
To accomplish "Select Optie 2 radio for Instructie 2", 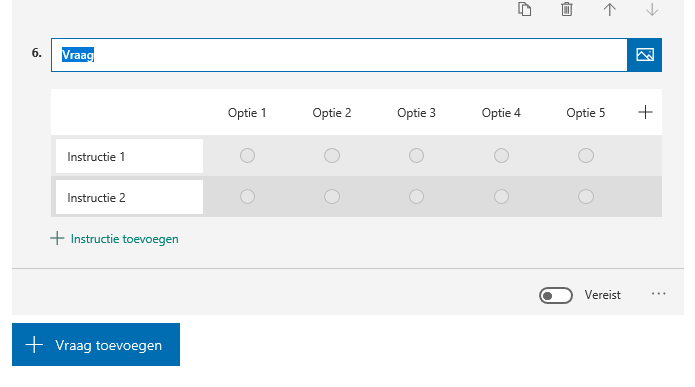I will tap(332, 196).
